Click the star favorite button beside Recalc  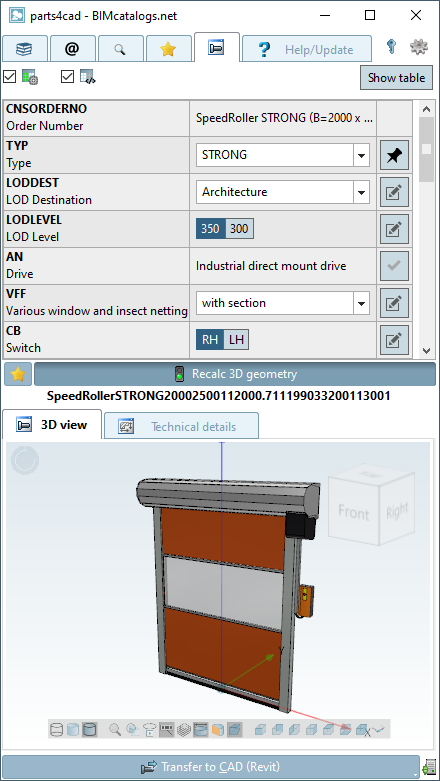(18, 374)
